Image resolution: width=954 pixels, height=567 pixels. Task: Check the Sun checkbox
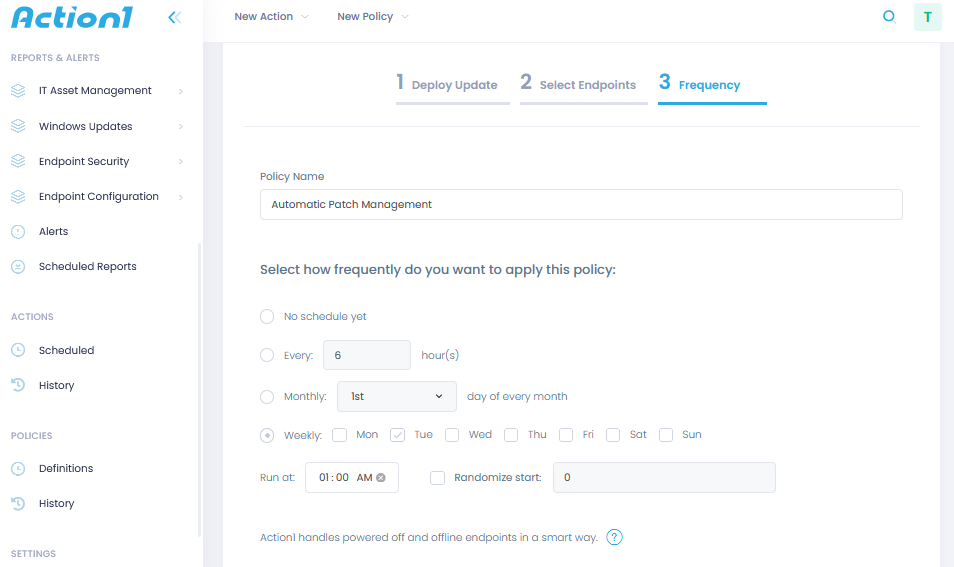click(x=666, y=435)
